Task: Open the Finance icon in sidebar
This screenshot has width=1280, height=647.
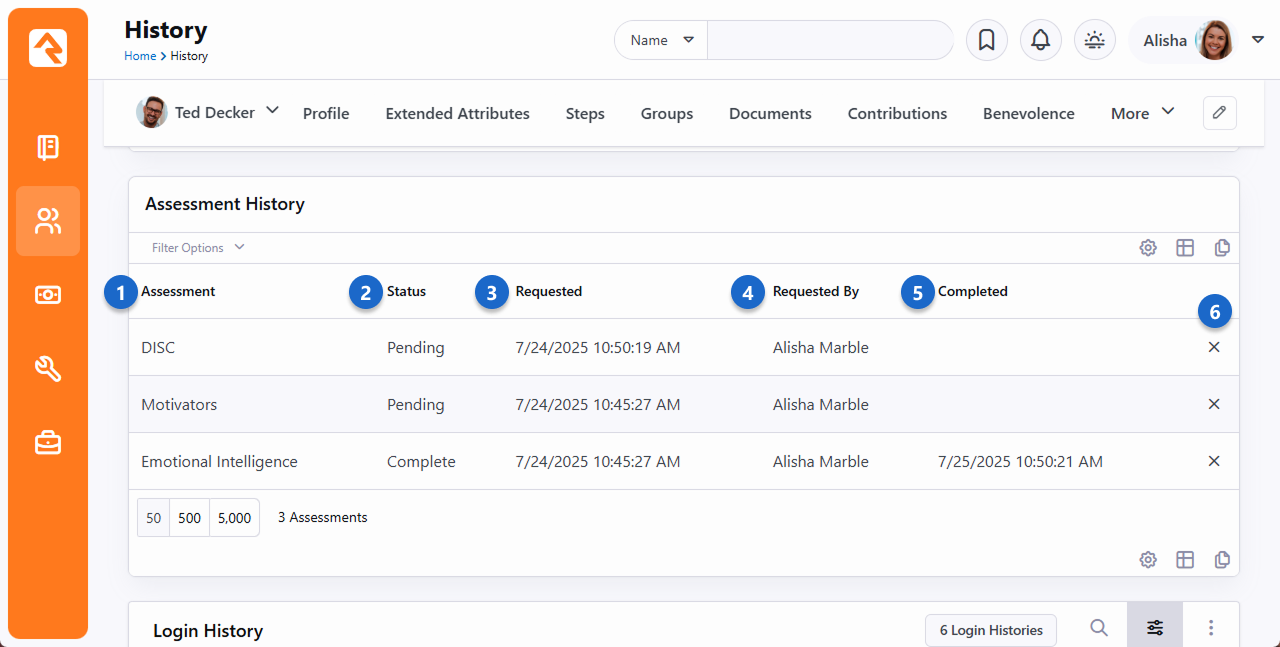Action: point(48,295)
